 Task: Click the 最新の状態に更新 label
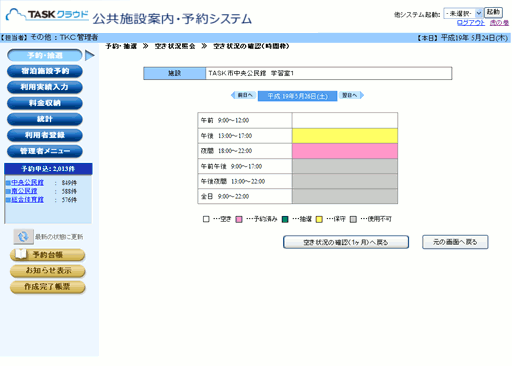click(59, 237)
